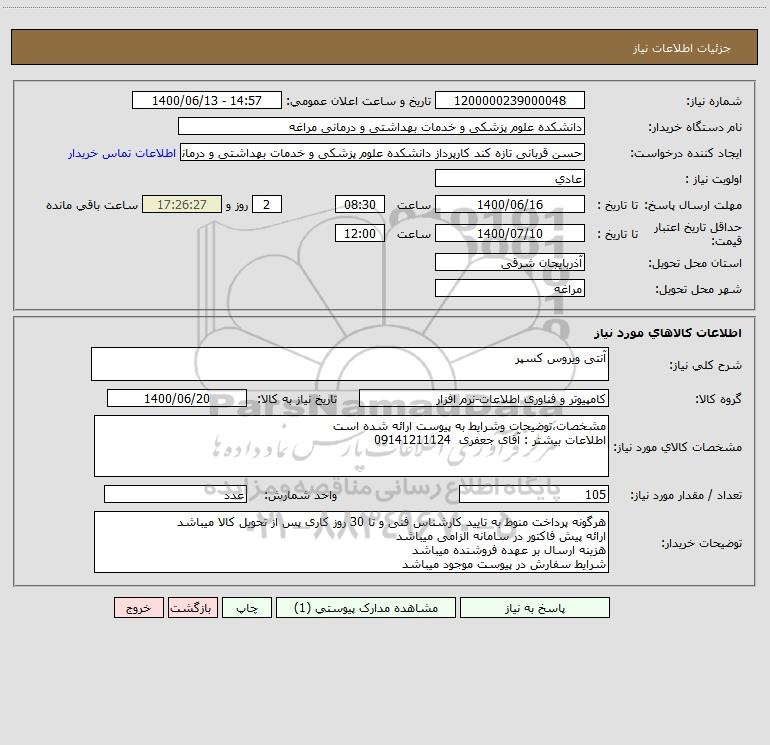The height and width of the screenshot is (745, 770).
Task: Click the request creator name field
Action: pyautogui.click(x=383, y=153)
